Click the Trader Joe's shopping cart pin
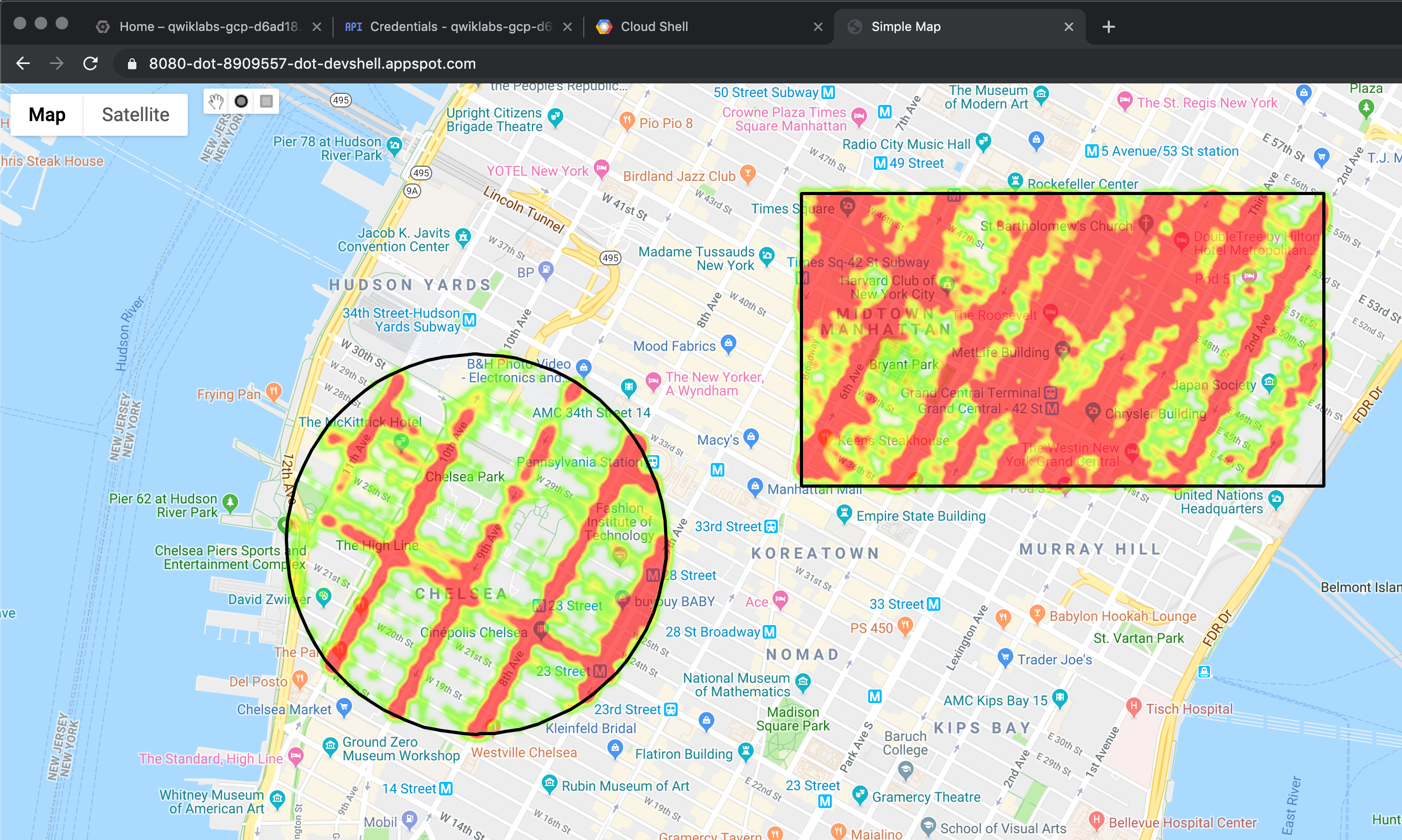This screenshot has width=1402, height=840. pos(1005,657)
